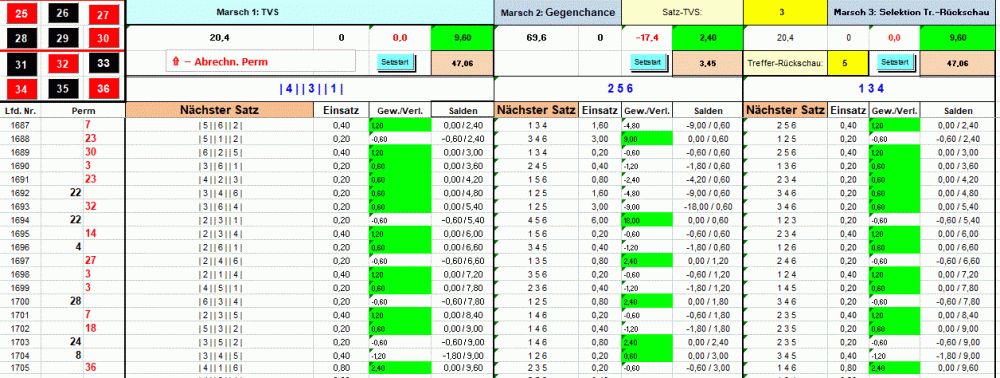Select roulette number 34 red tile
Image resolution: width=1000 pixels, height=378 pixels.
[x=21, y=89]
